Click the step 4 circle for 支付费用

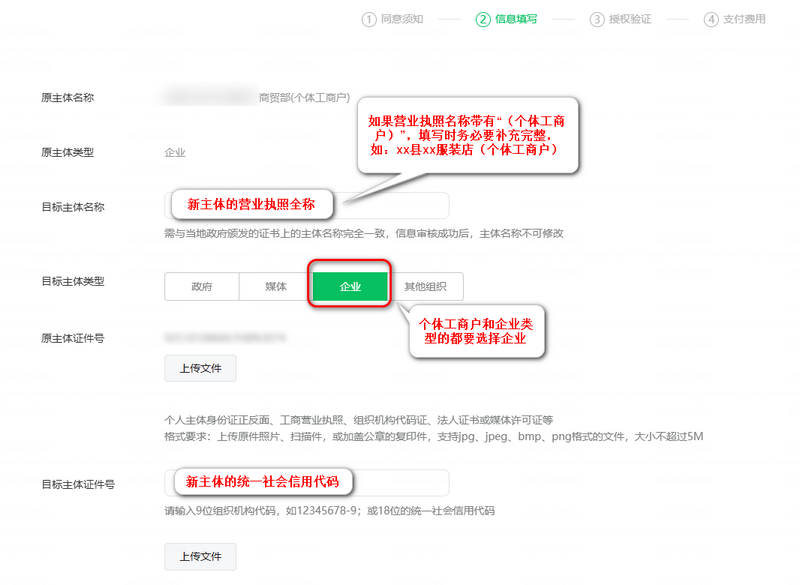pos(711,19)
